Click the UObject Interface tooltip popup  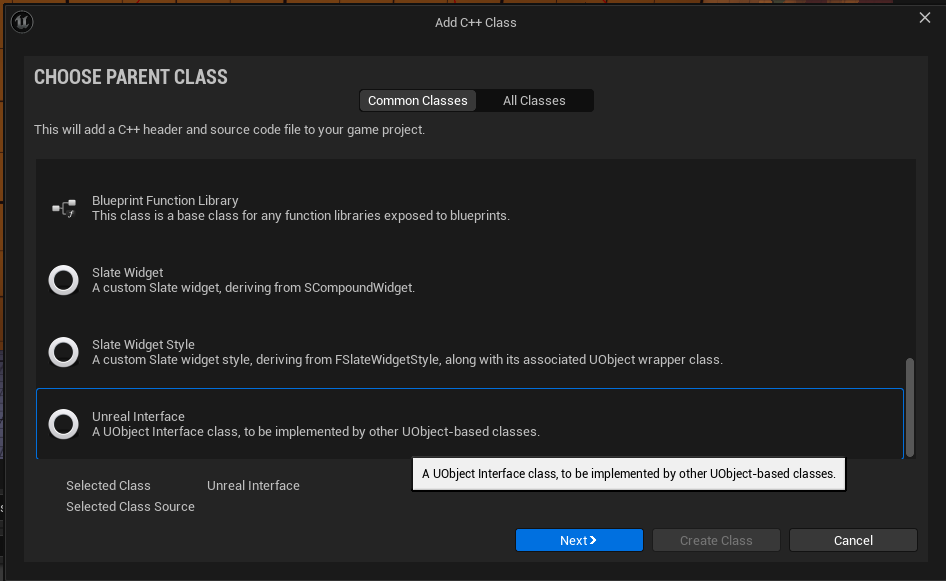pos(629,474)
